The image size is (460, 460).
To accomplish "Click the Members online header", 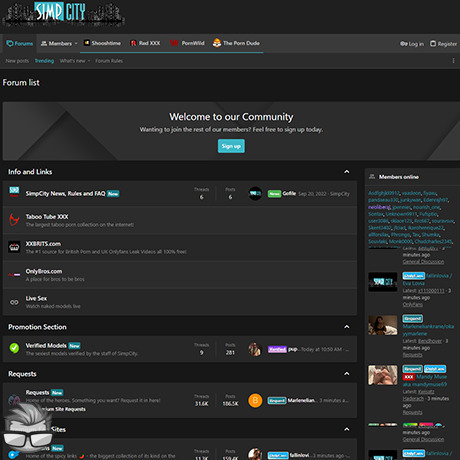I will (399, 177).
